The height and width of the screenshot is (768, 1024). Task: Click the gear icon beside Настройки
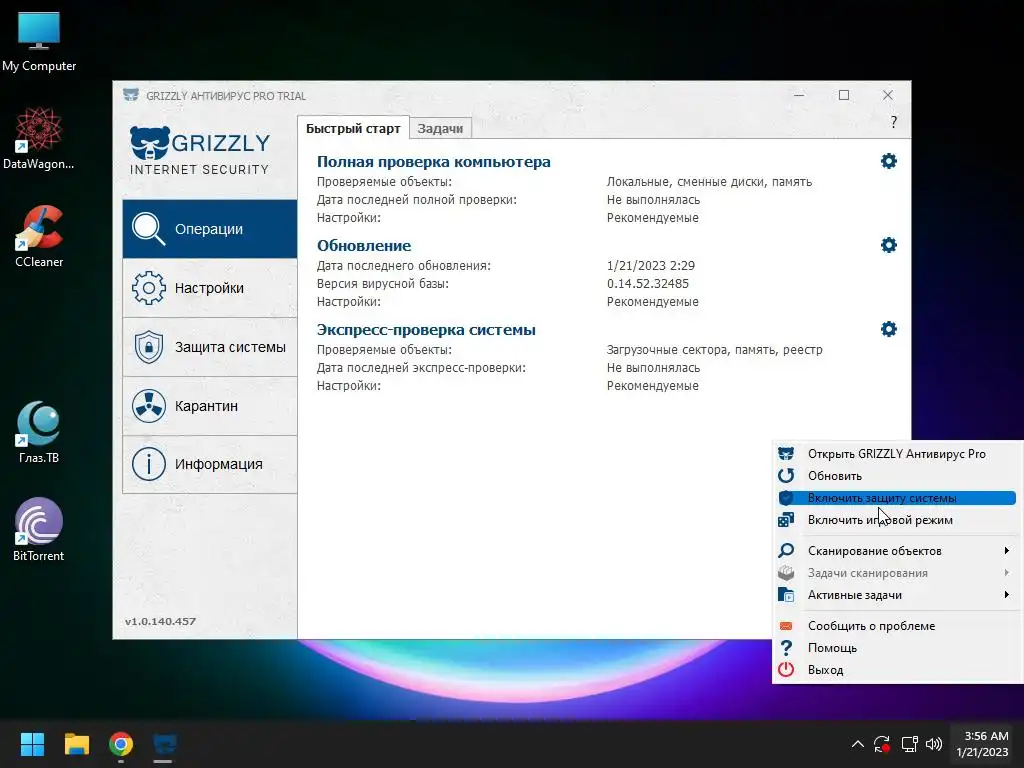coord(148,288)
